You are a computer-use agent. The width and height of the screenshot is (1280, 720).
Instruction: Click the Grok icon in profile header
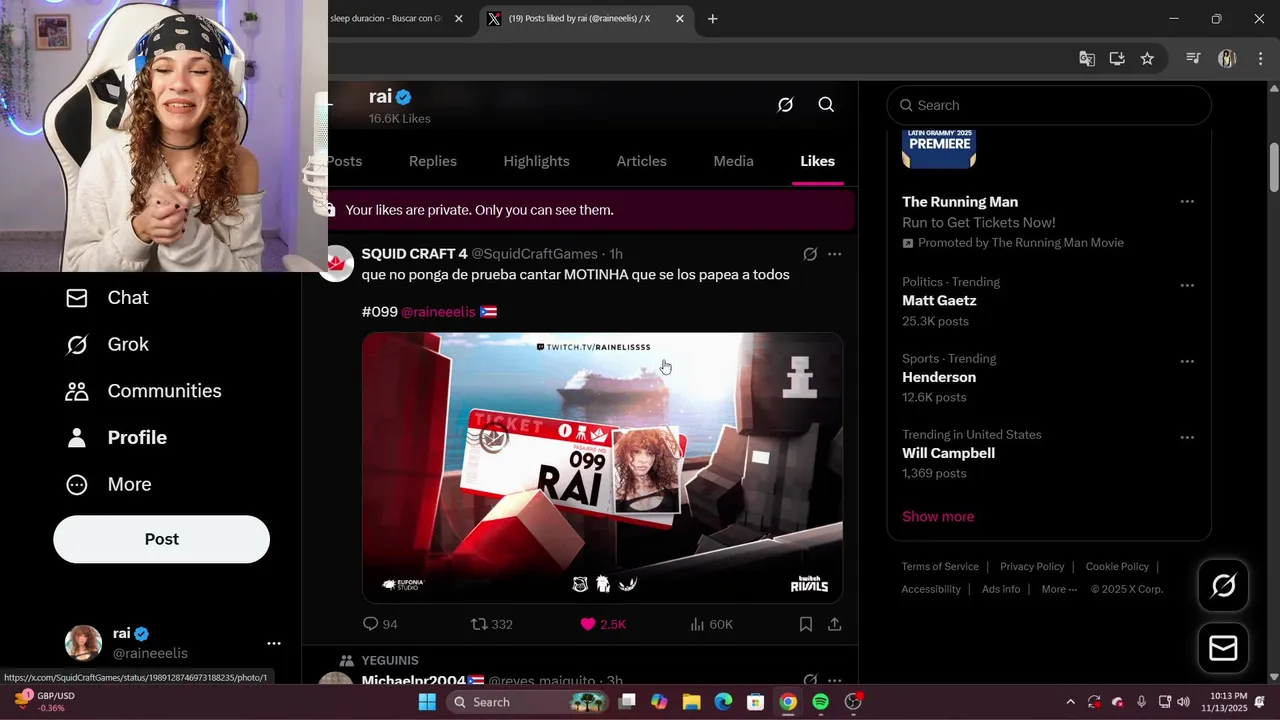tap(785, 105)
